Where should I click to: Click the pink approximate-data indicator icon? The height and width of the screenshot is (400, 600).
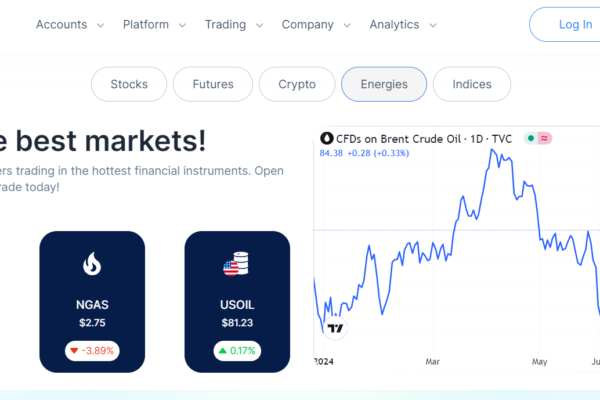pyautogui.click(x=544, y=138)
